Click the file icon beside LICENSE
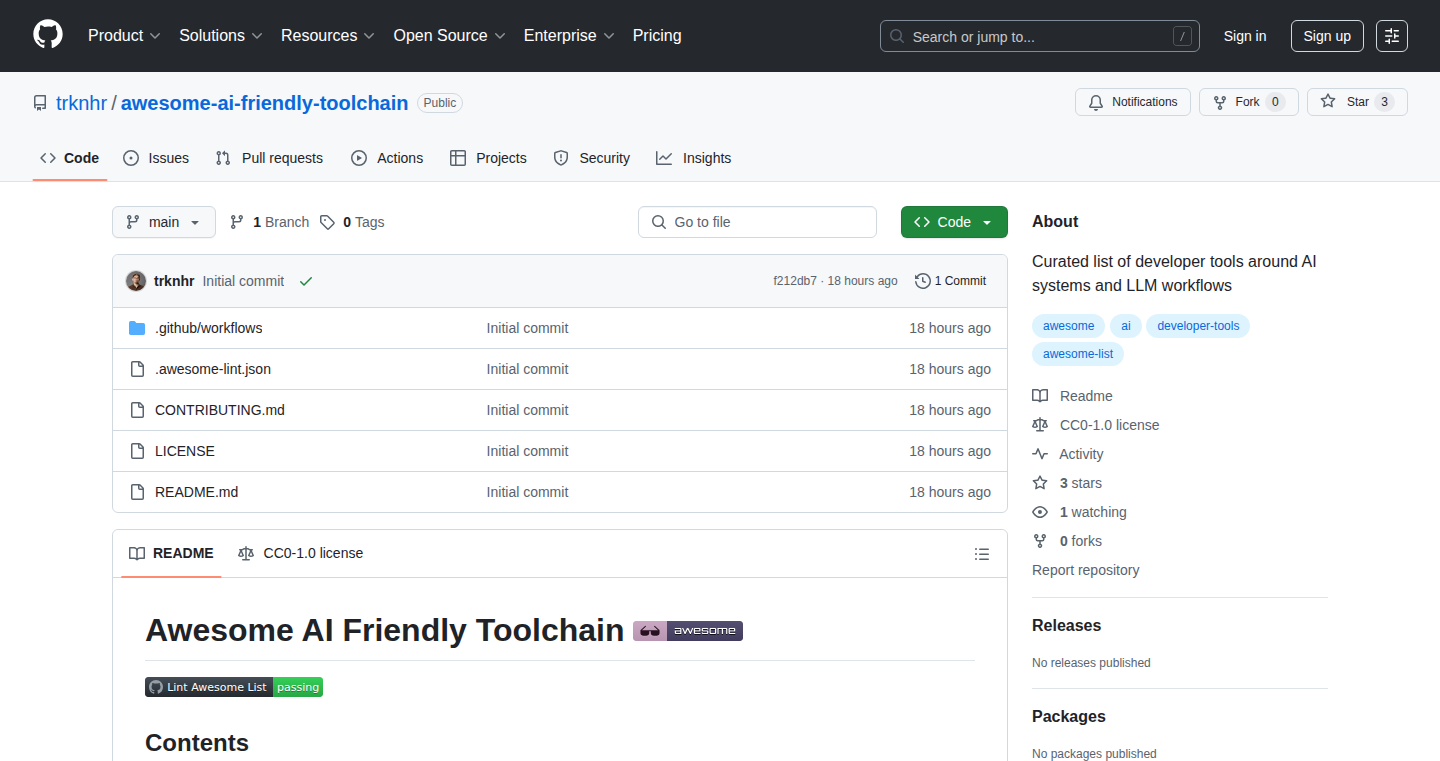Image resolution: width=1440 pixels, height=761 pixels. point(137,451)
